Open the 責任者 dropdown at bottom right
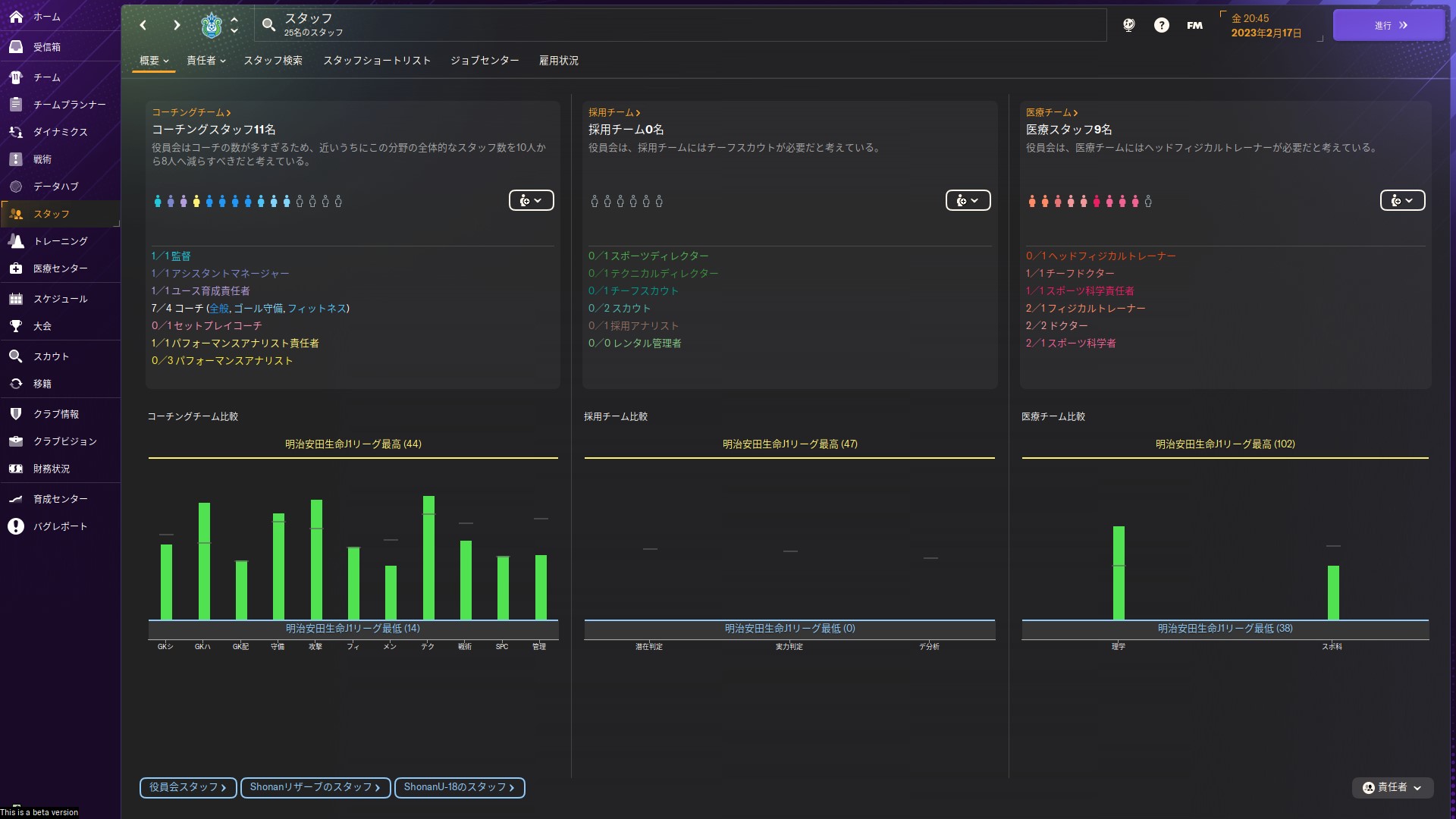The width and height of the screenshot is (1456, 819). coord(1392,787)
